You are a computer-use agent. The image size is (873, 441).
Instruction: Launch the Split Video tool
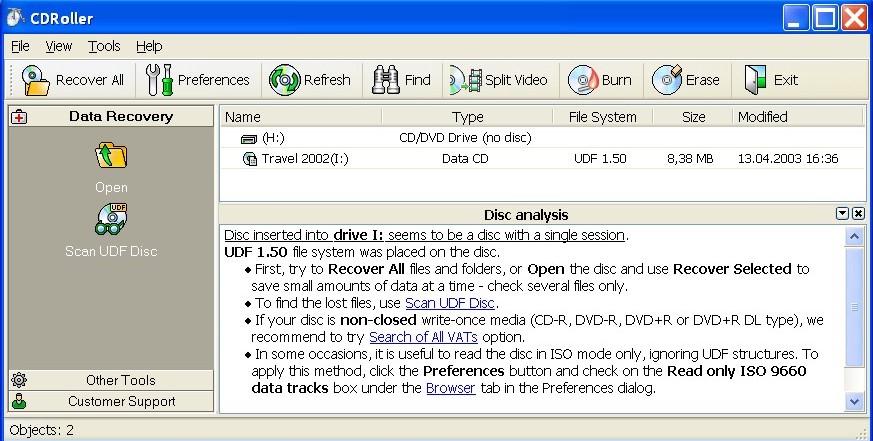498,80
